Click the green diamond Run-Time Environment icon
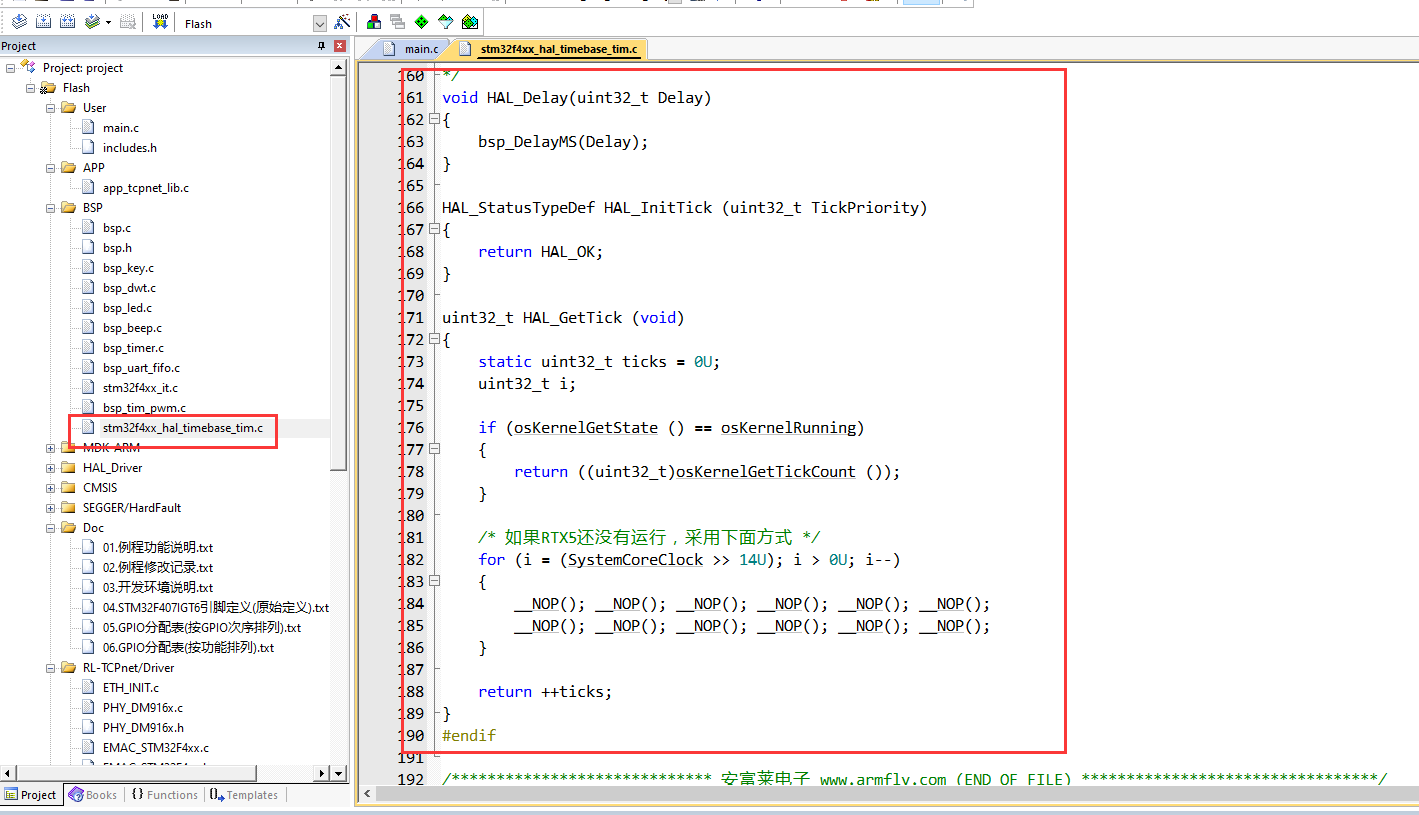The image size is (1419, 815). [422, 22]
